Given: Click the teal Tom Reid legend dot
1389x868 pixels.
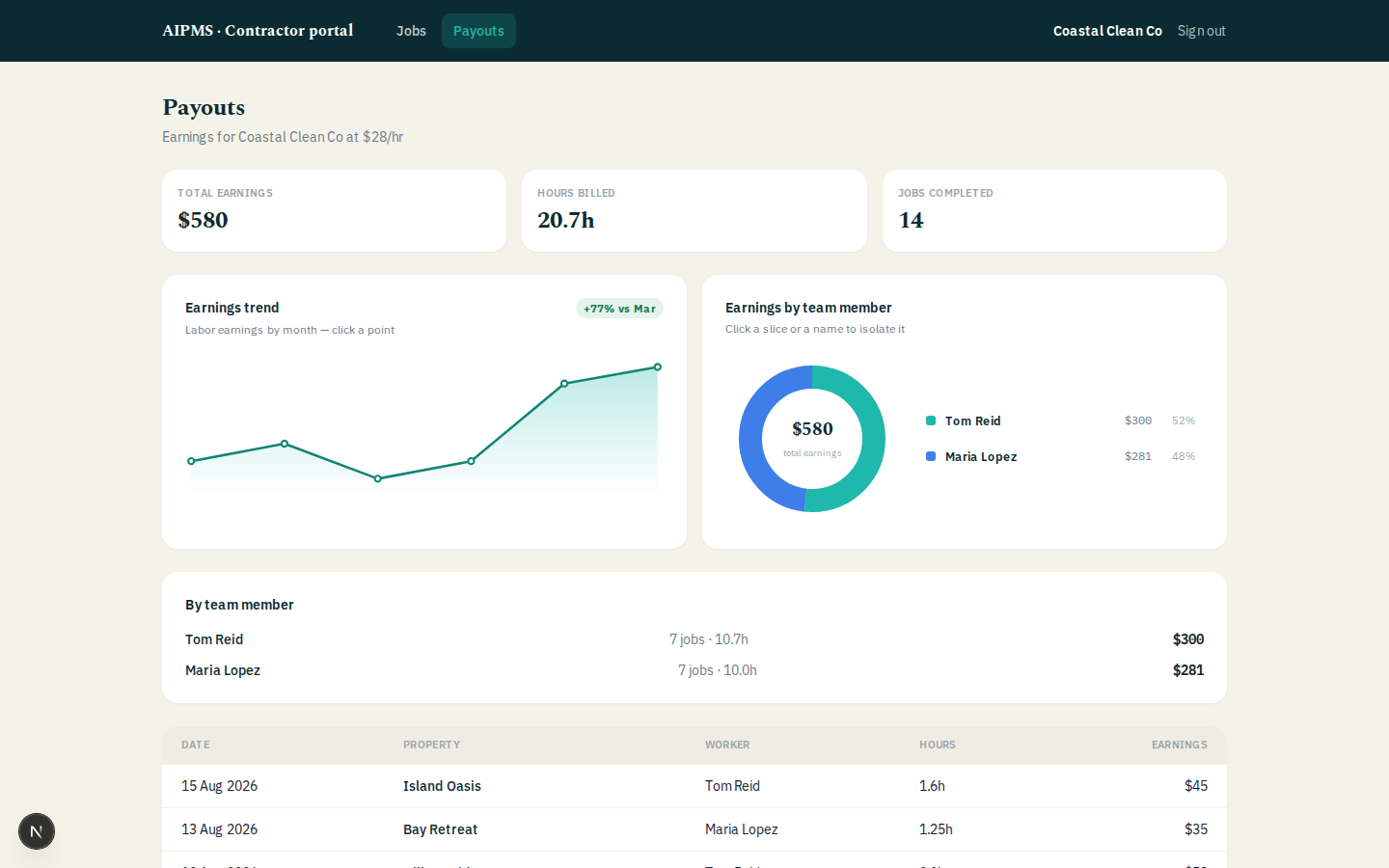Looking at the screenshot, I should (x=931, y=420).
